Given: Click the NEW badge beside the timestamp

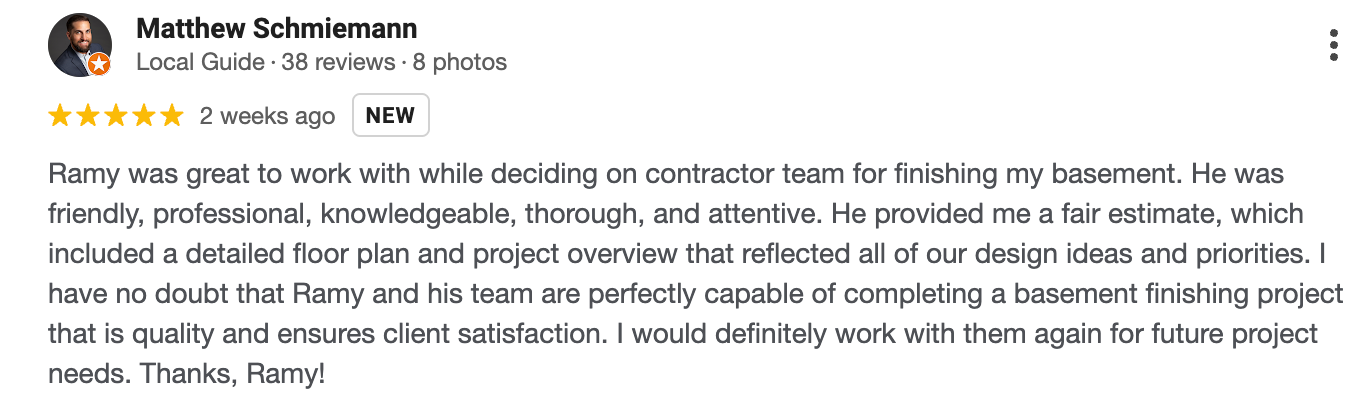Looking at the screenshot, I should point(390,115).
